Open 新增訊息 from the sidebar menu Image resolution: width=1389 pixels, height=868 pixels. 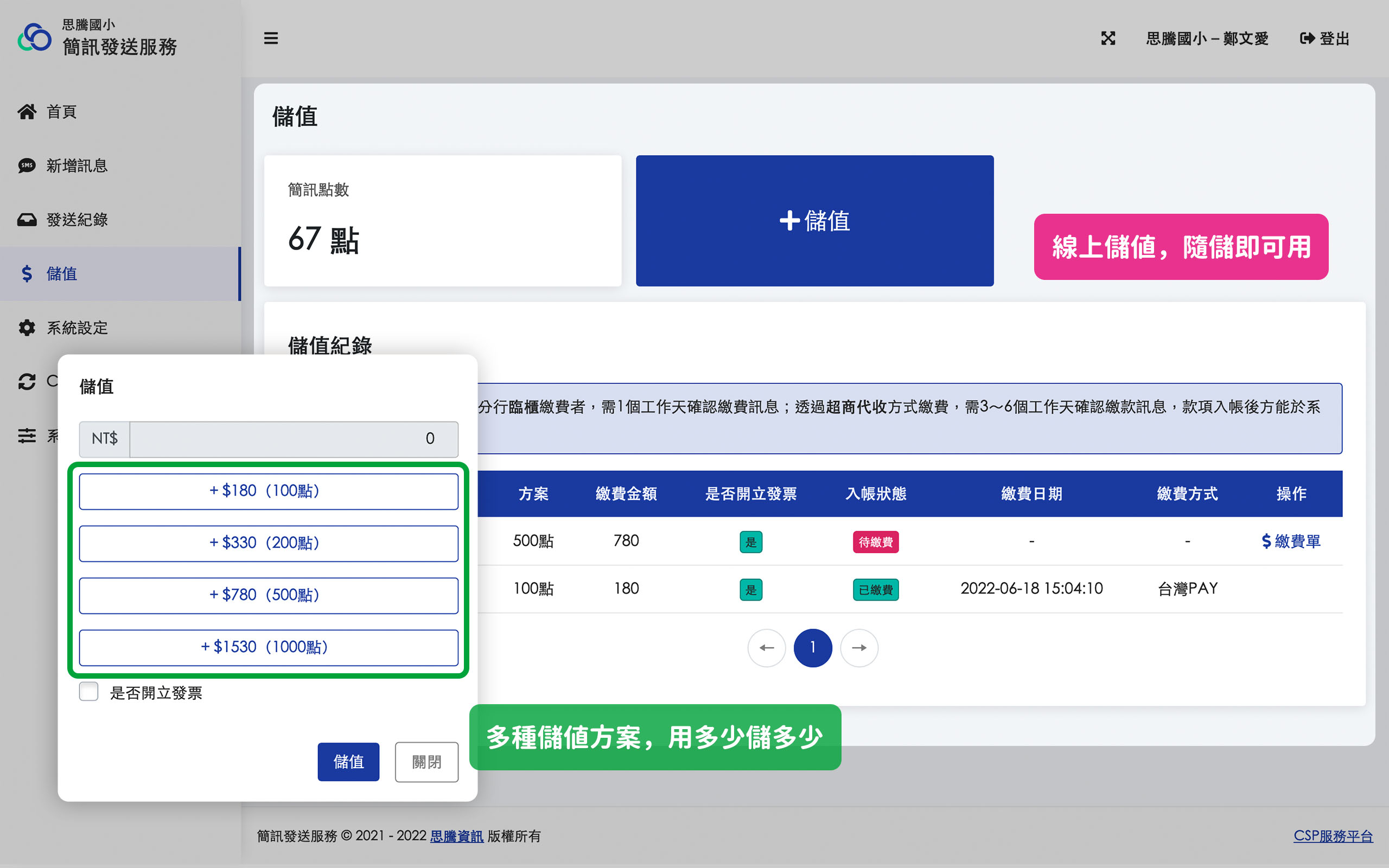[78, 165]
